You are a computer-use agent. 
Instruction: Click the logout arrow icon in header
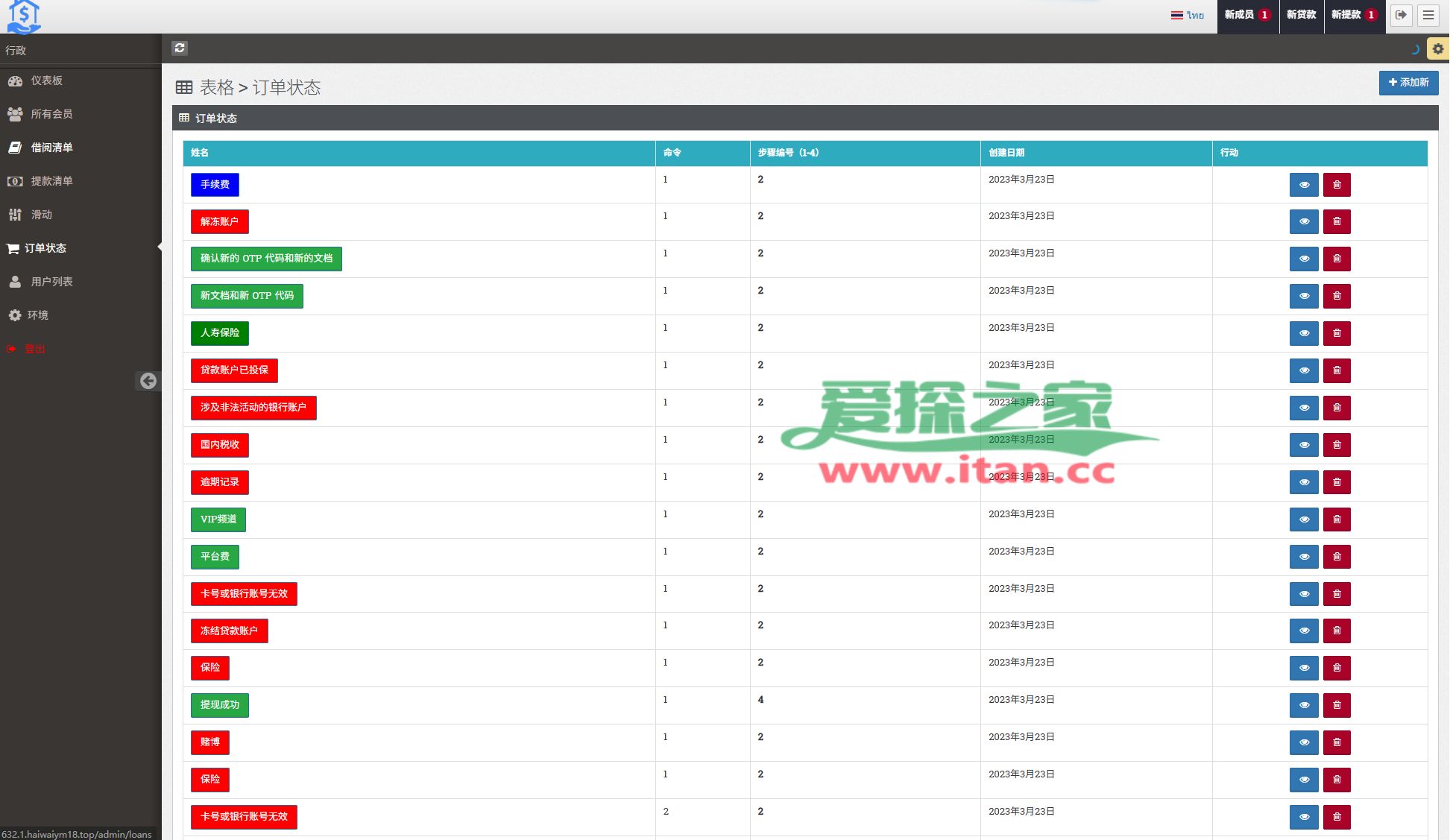(1401, 15)
